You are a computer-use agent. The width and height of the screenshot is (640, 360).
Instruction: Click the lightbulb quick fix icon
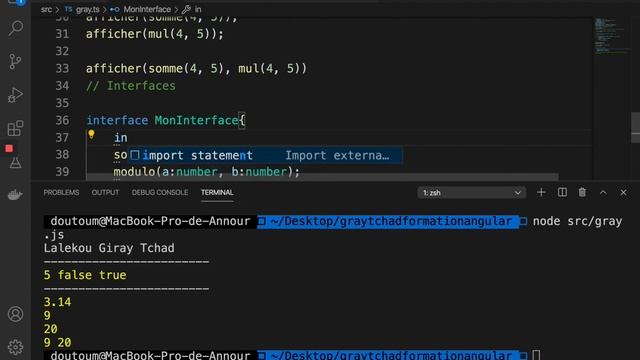point(91,134)
